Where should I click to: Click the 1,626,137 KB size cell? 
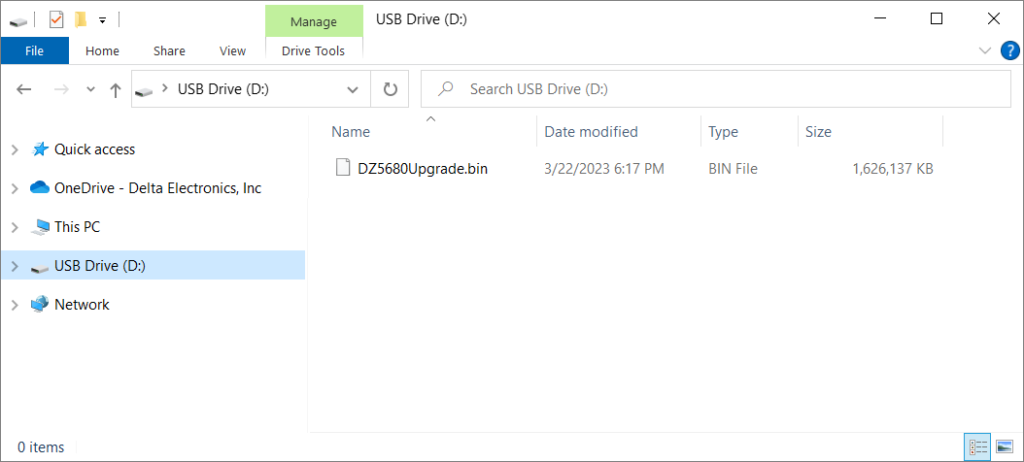[x=893, y=169]
